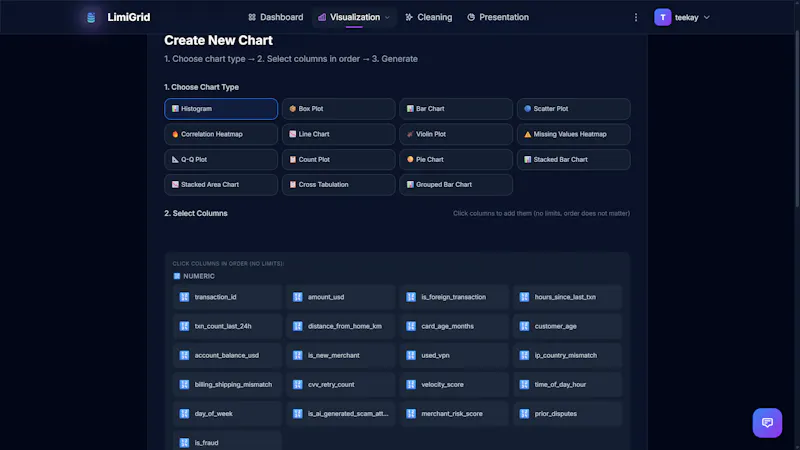Add the customer_age column
The width and height of the screenshot is (800, 450).
(567, 326)
